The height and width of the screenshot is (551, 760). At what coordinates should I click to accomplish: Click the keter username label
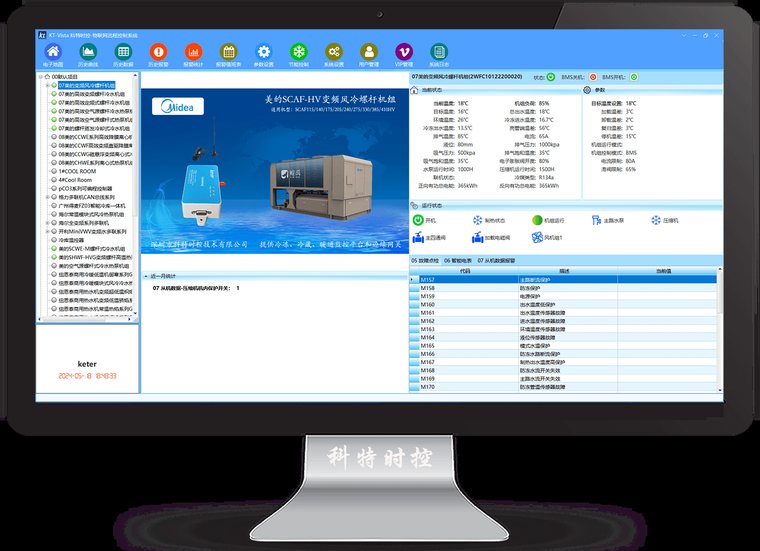(87, 364)
